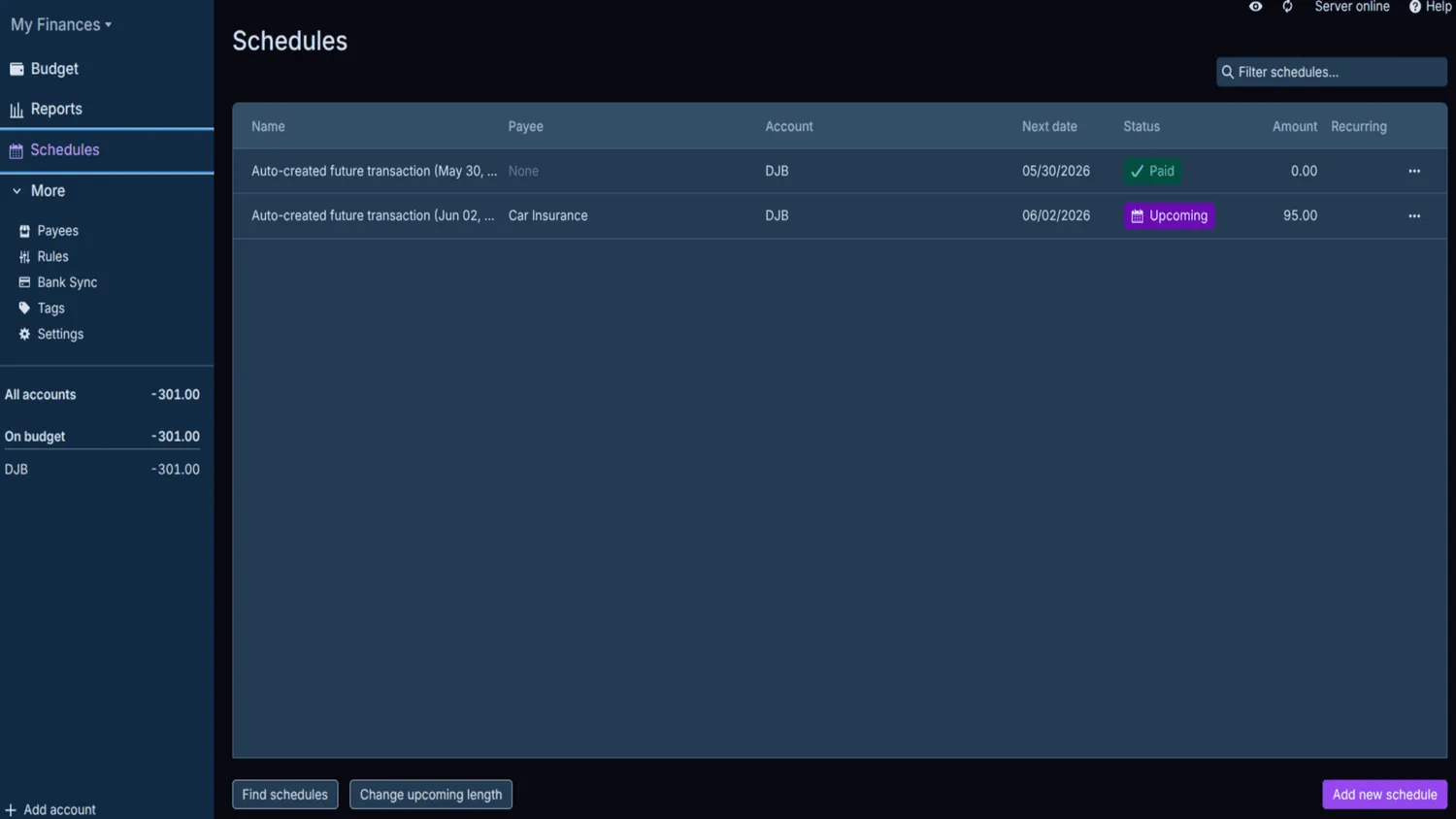Screen dimensions: 1456x819
Task: Click the Account column header
Action: tap(789, 127)
